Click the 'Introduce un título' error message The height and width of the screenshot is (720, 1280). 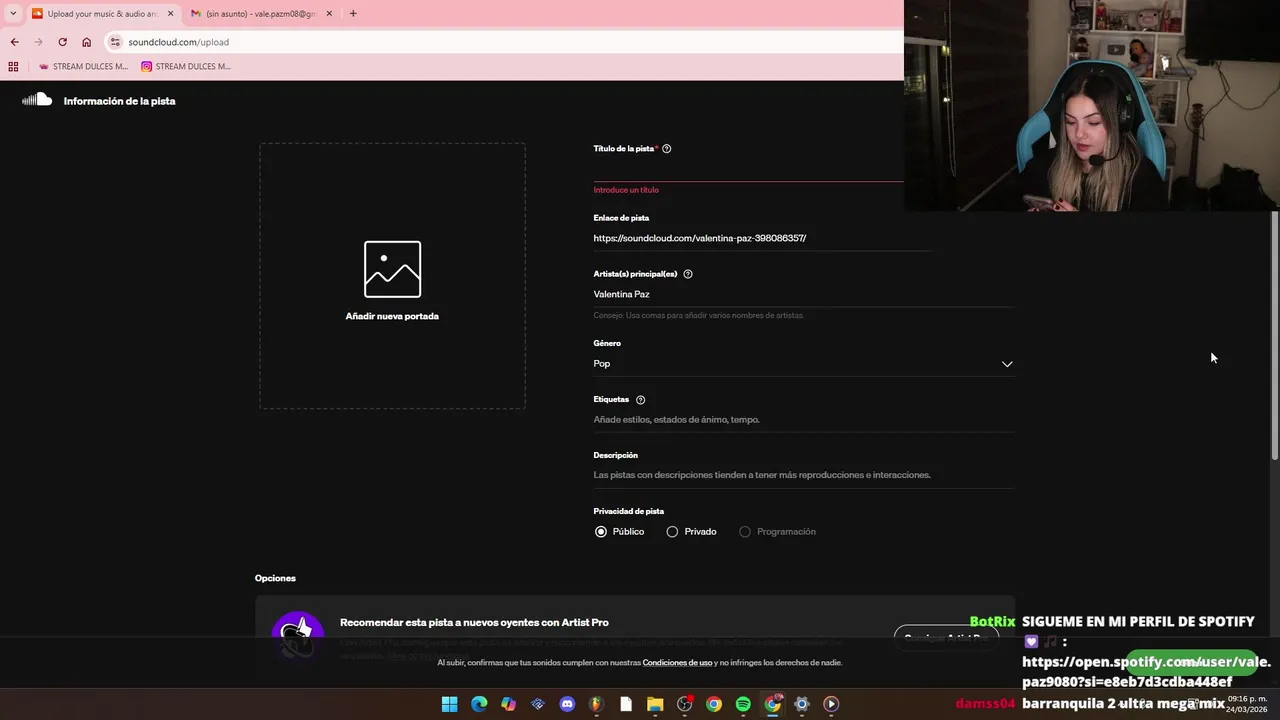626,190
